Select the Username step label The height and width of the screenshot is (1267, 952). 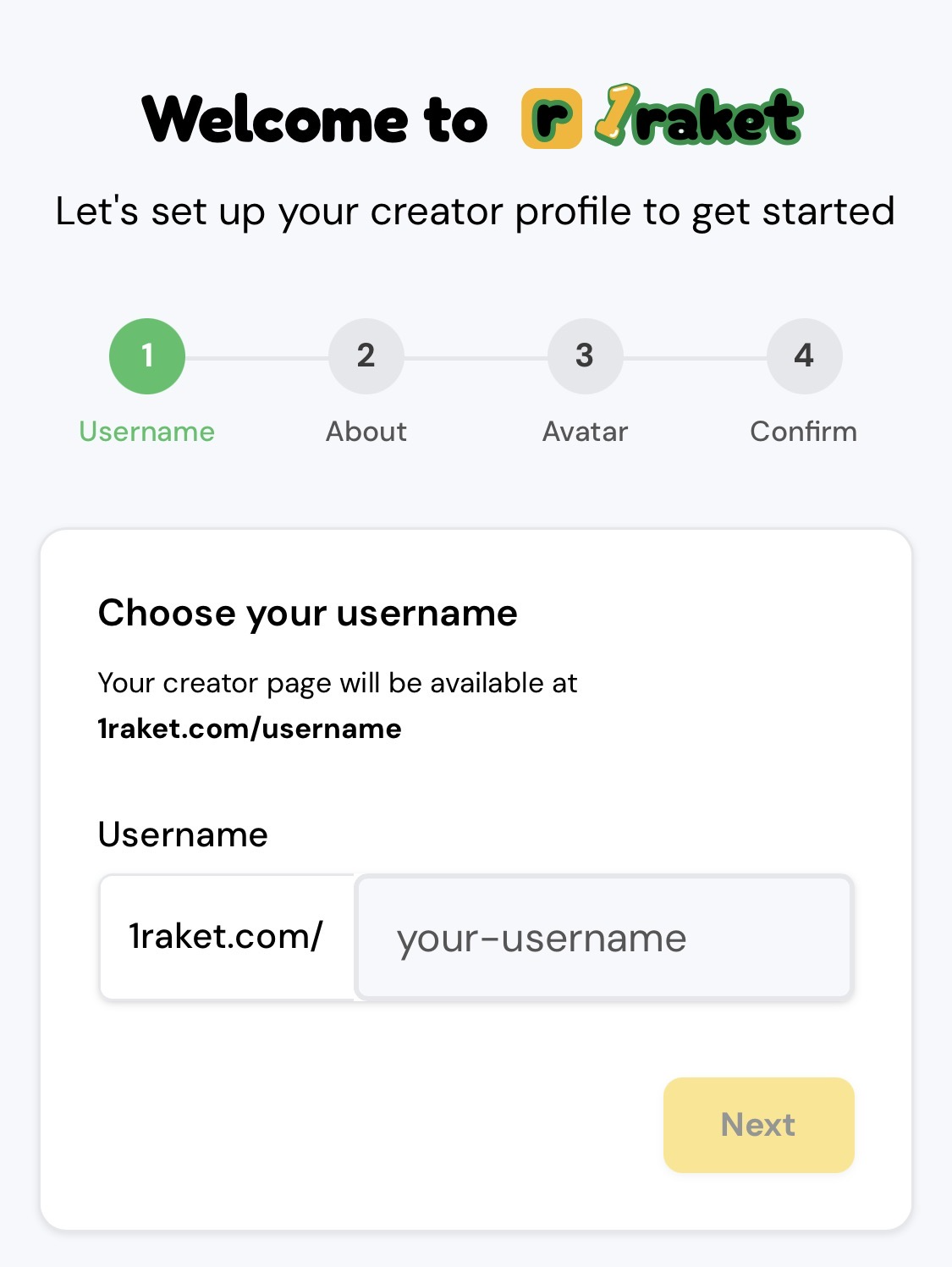tap(147, 431)
